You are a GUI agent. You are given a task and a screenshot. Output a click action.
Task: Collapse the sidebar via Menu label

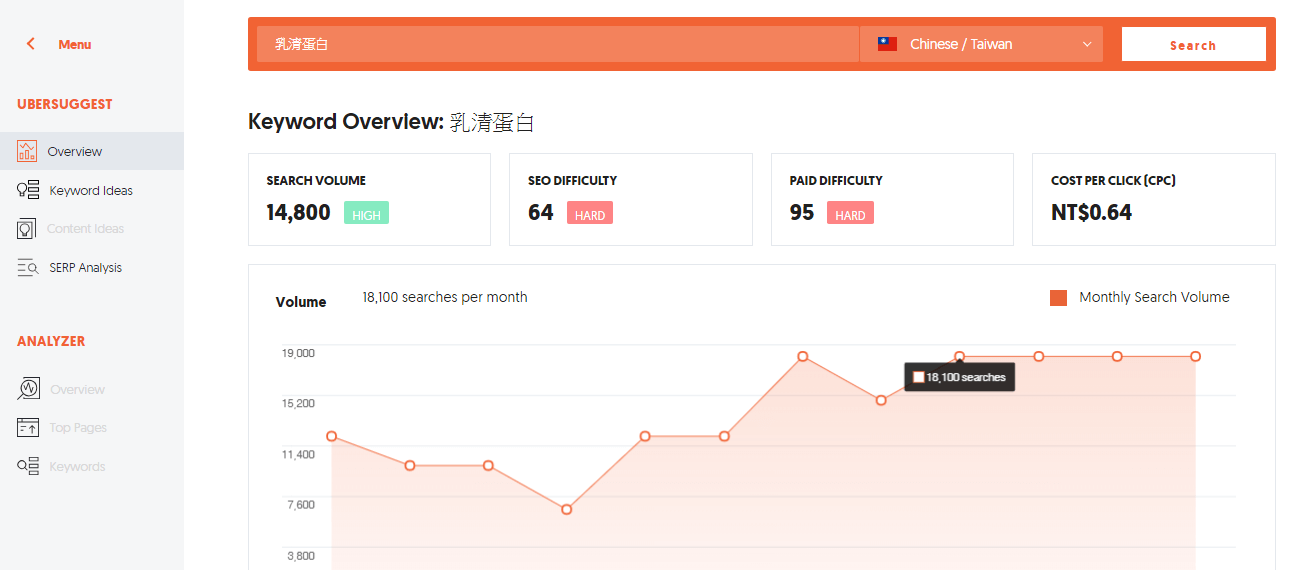(x=75, y=44)
